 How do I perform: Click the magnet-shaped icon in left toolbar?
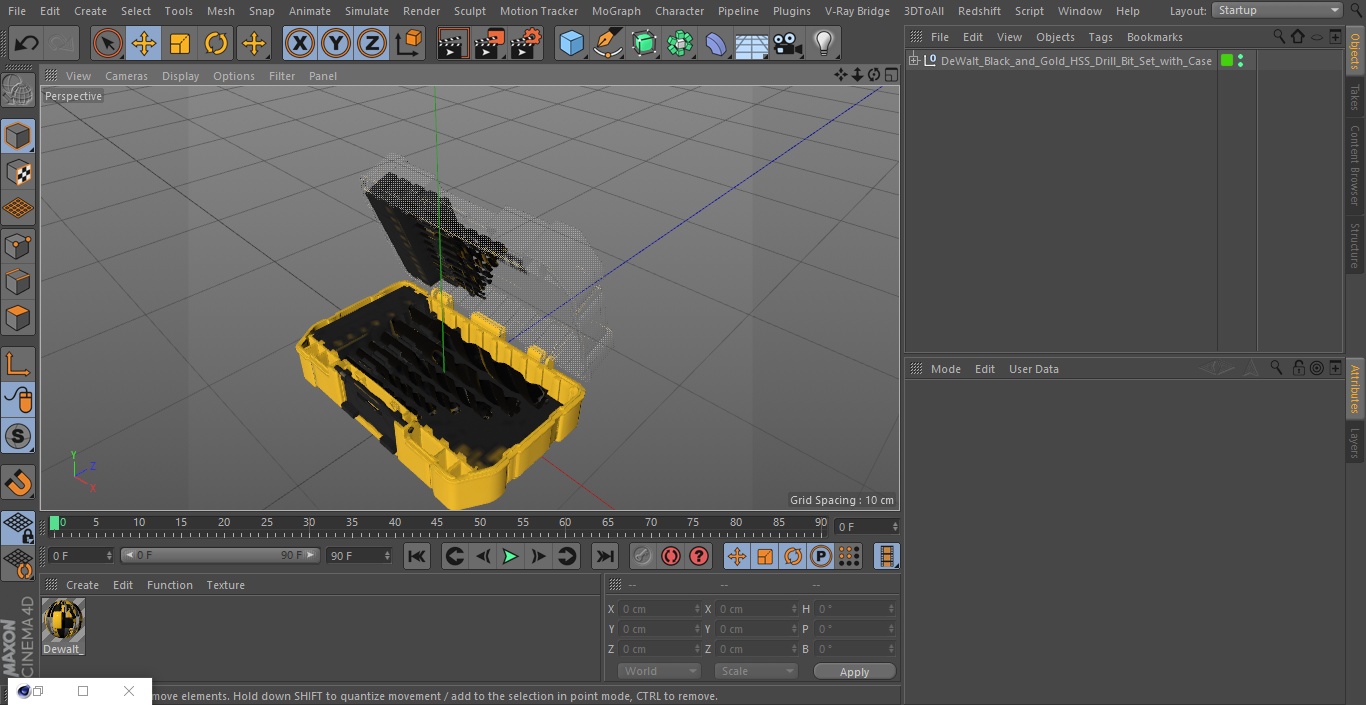[x=18, y=482]
